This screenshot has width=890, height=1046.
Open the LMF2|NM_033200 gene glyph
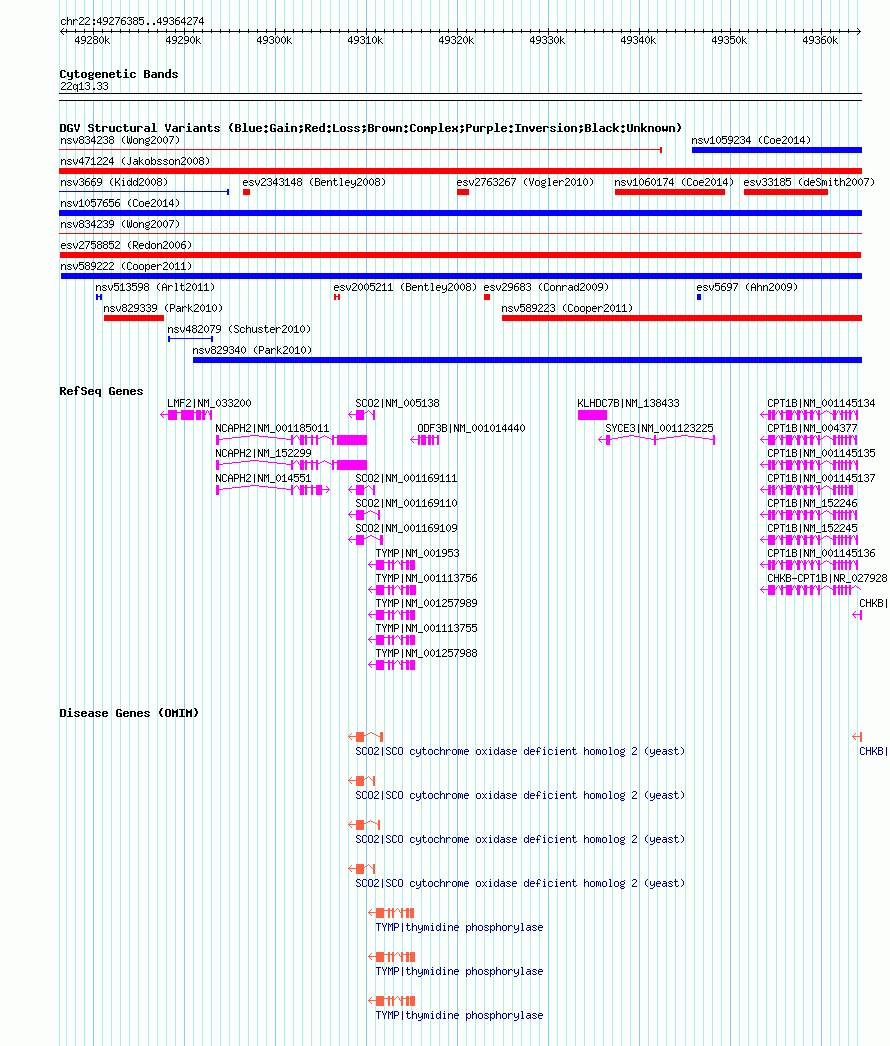pos(186,415)
